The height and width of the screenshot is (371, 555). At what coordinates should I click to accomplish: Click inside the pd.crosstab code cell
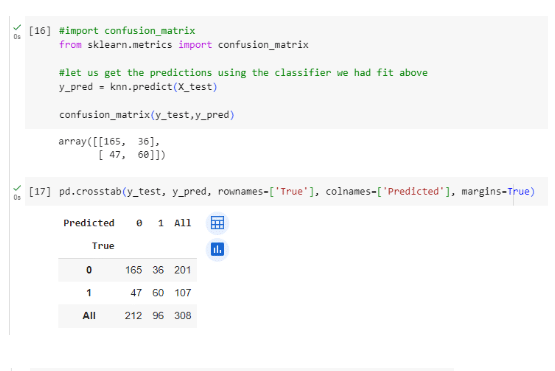coord(286,192)
